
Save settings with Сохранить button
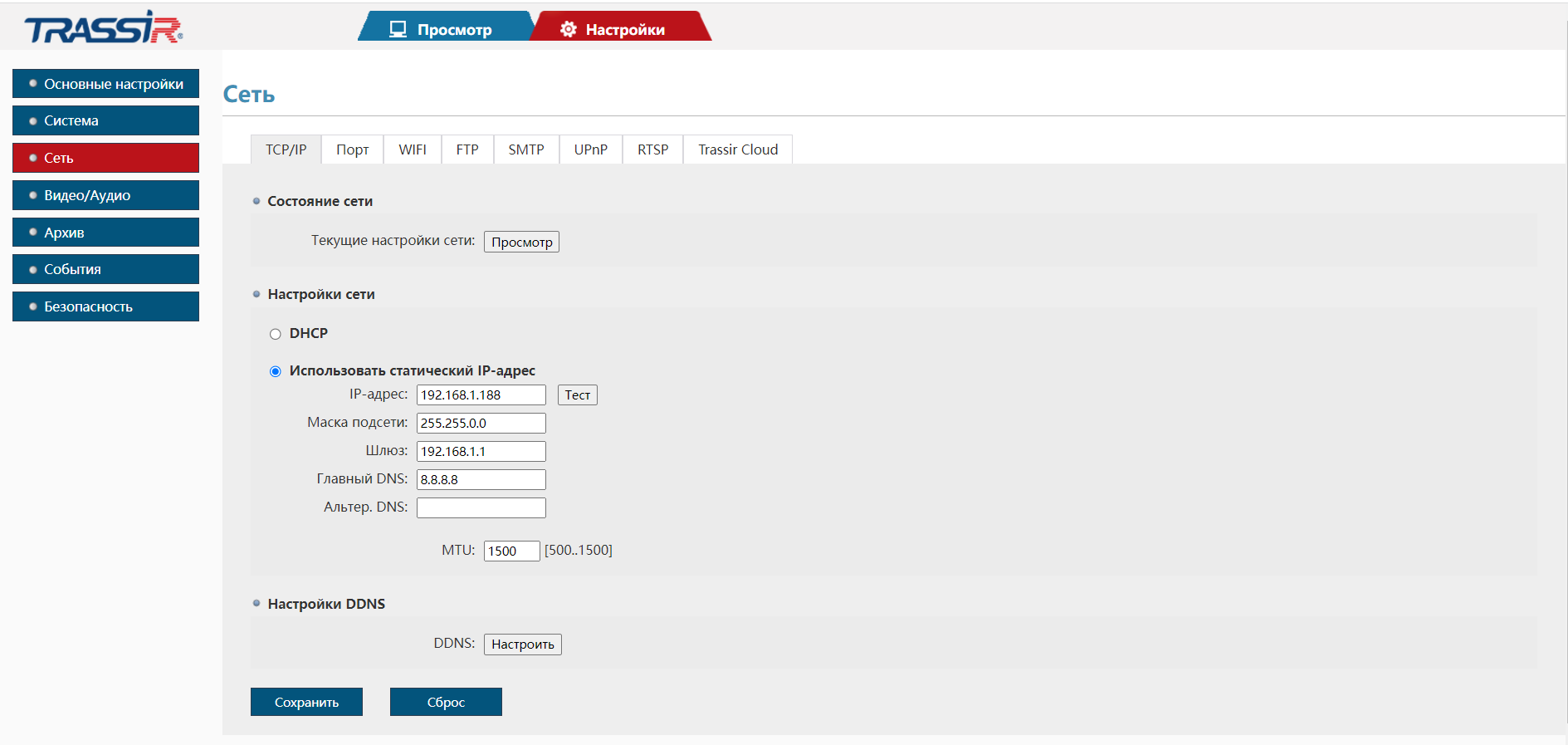[306, 702]
